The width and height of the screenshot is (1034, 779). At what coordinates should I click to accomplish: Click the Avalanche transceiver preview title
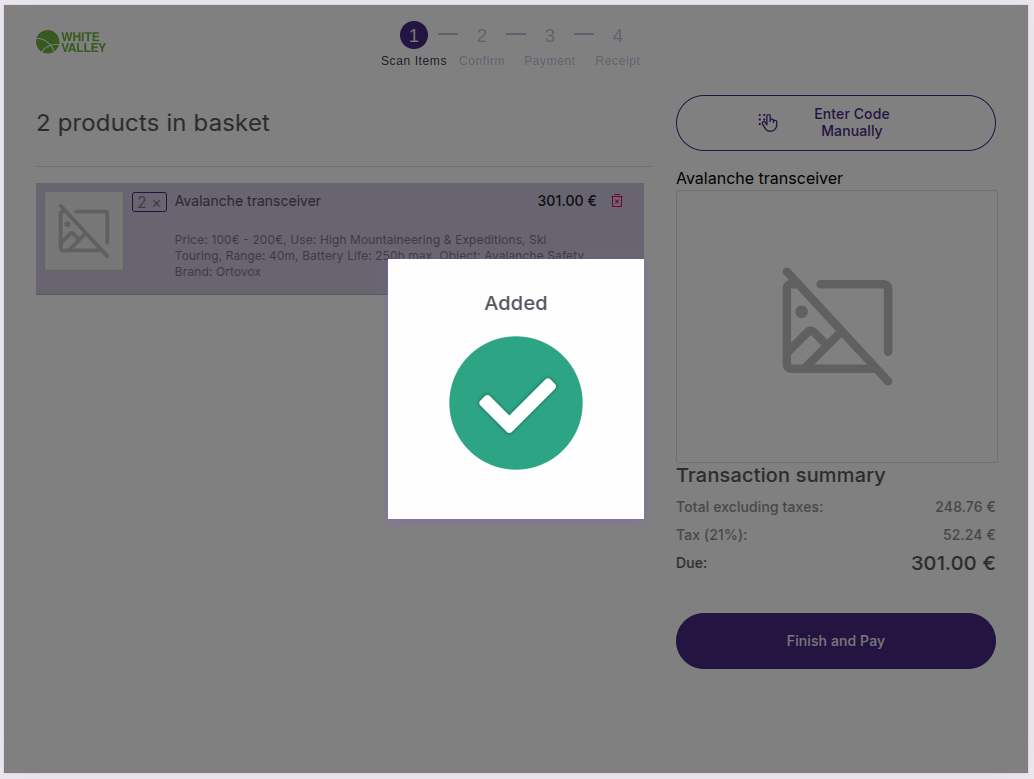(759, 178)
